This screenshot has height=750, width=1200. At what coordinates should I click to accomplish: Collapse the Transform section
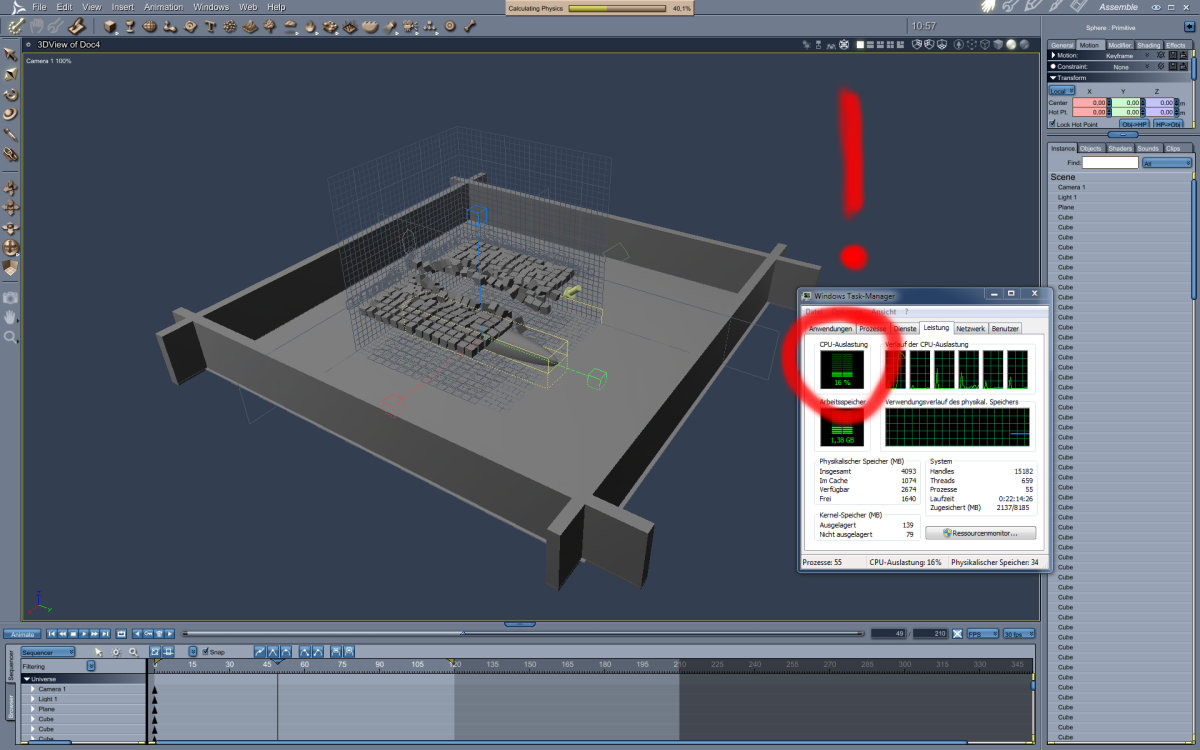tap(1053, 78)
